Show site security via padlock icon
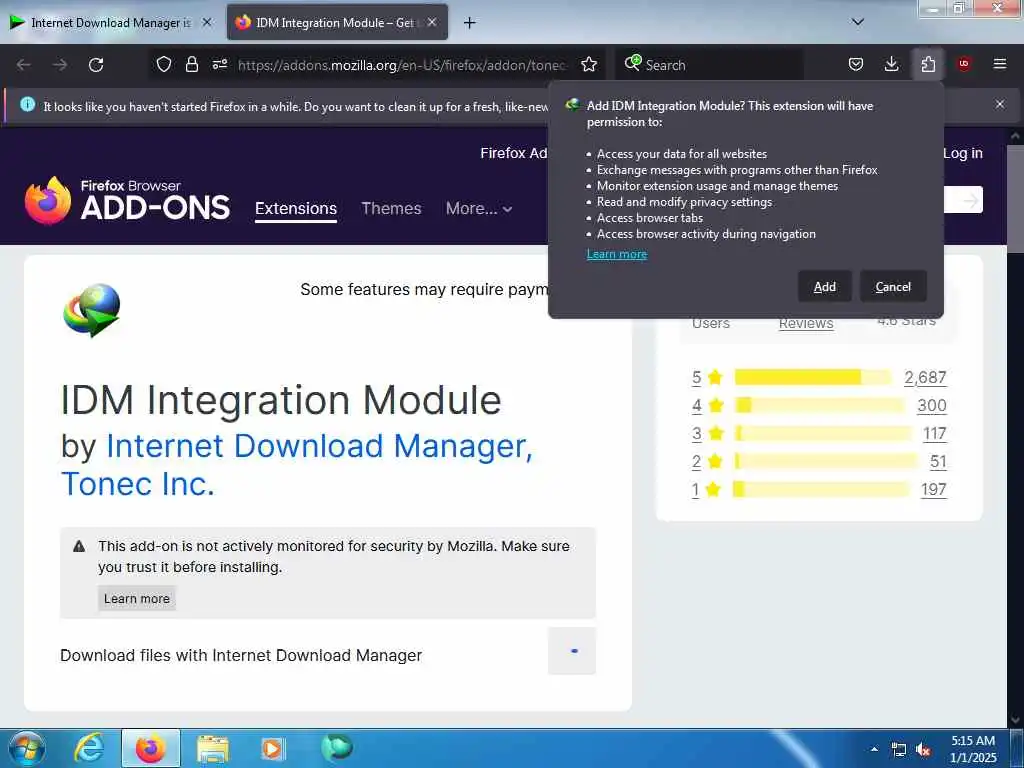This screenshot has width=1024, height=768. tap(191, 64)
